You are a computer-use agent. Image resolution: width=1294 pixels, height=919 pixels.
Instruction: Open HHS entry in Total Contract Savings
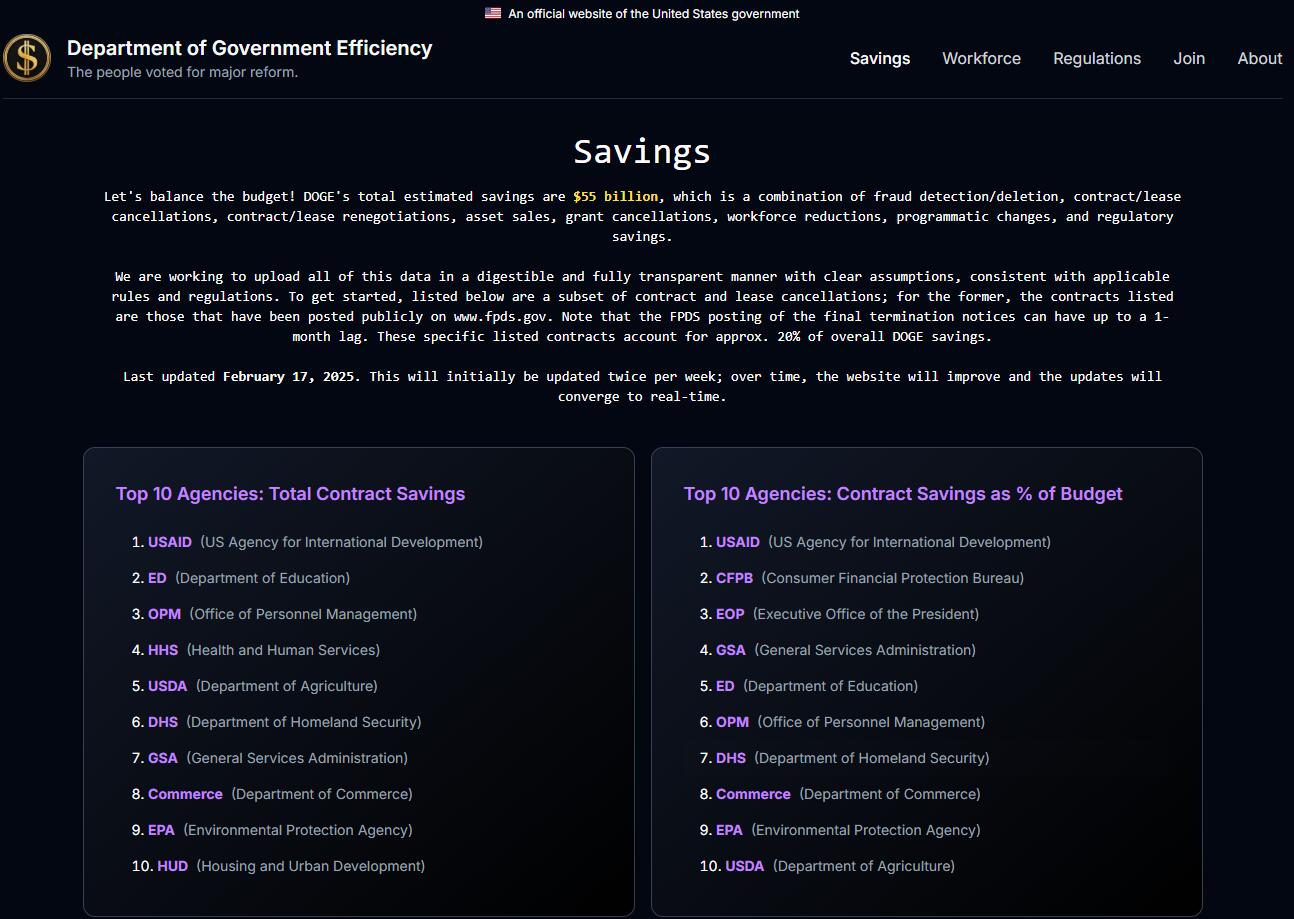click(x=163, y=650)
